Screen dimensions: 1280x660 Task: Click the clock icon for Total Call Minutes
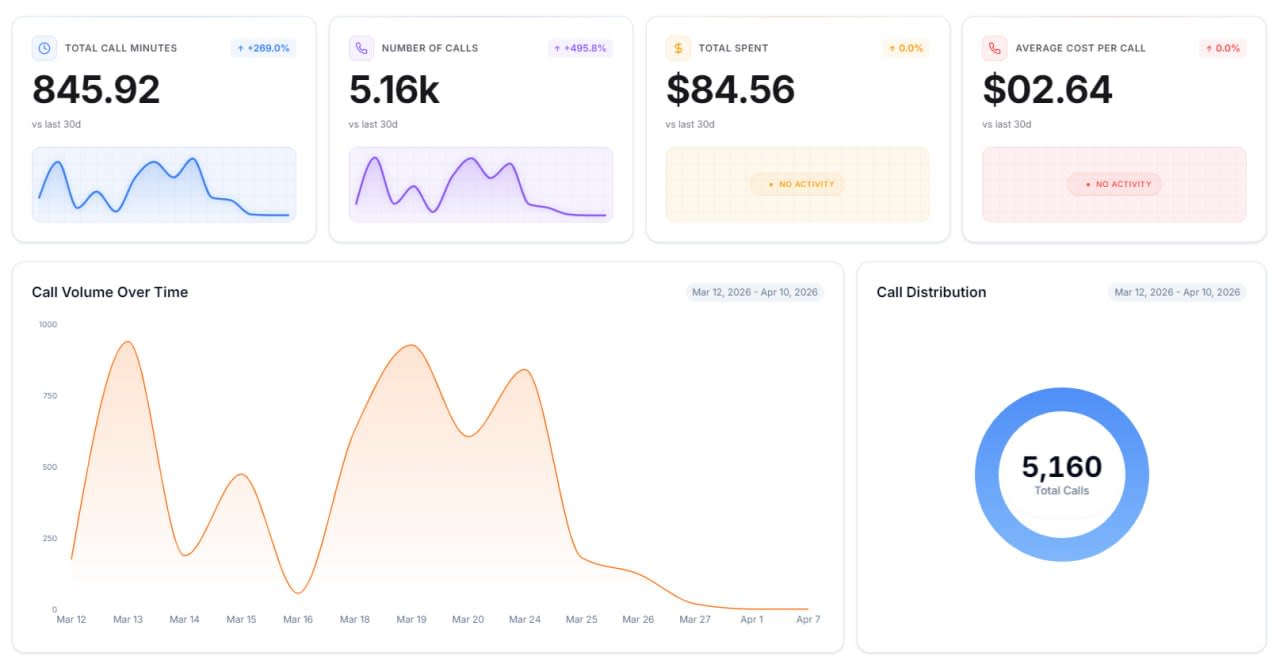(x=44, y=48)
